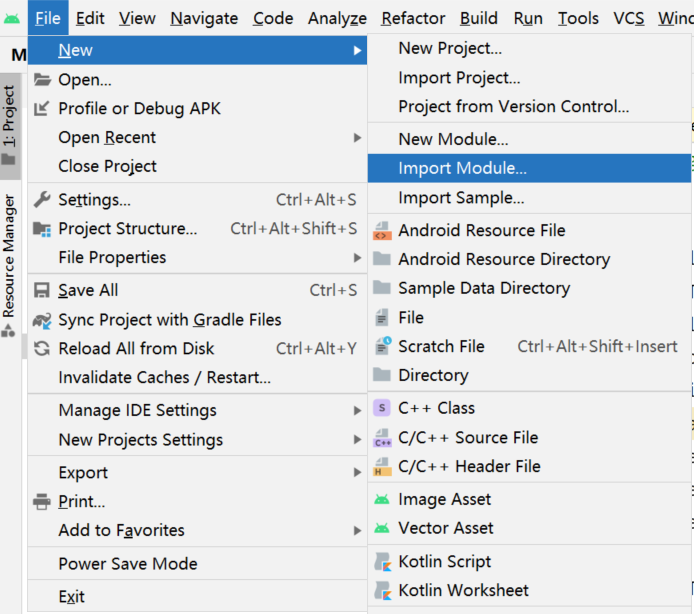694x614 pixels.
Task: Click the Resource Manager sidebar icon
Action: pos(8,330)
